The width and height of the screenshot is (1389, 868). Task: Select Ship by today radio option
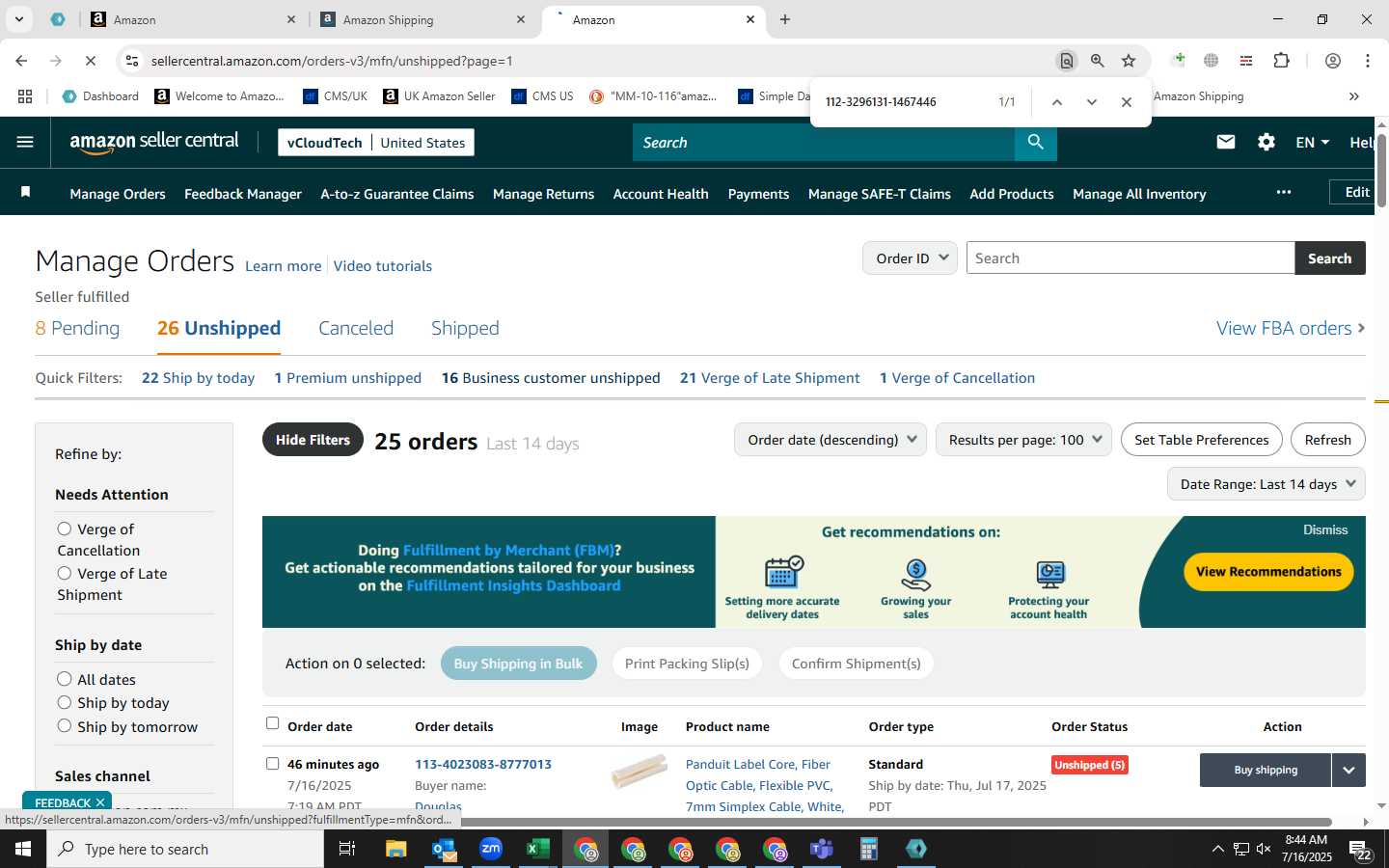click(65, 702)
